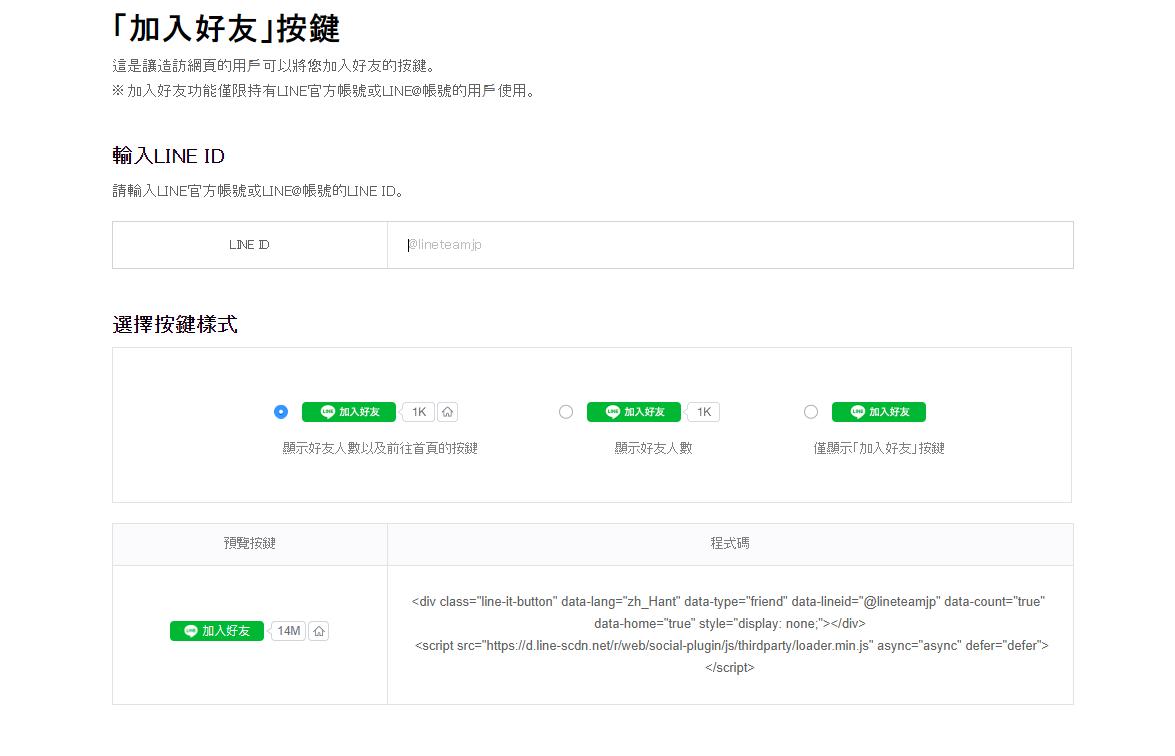Viewport: 1175px width, 756px height.
Task: Select the 顯示好友人數 radio button
Action: 566,411
